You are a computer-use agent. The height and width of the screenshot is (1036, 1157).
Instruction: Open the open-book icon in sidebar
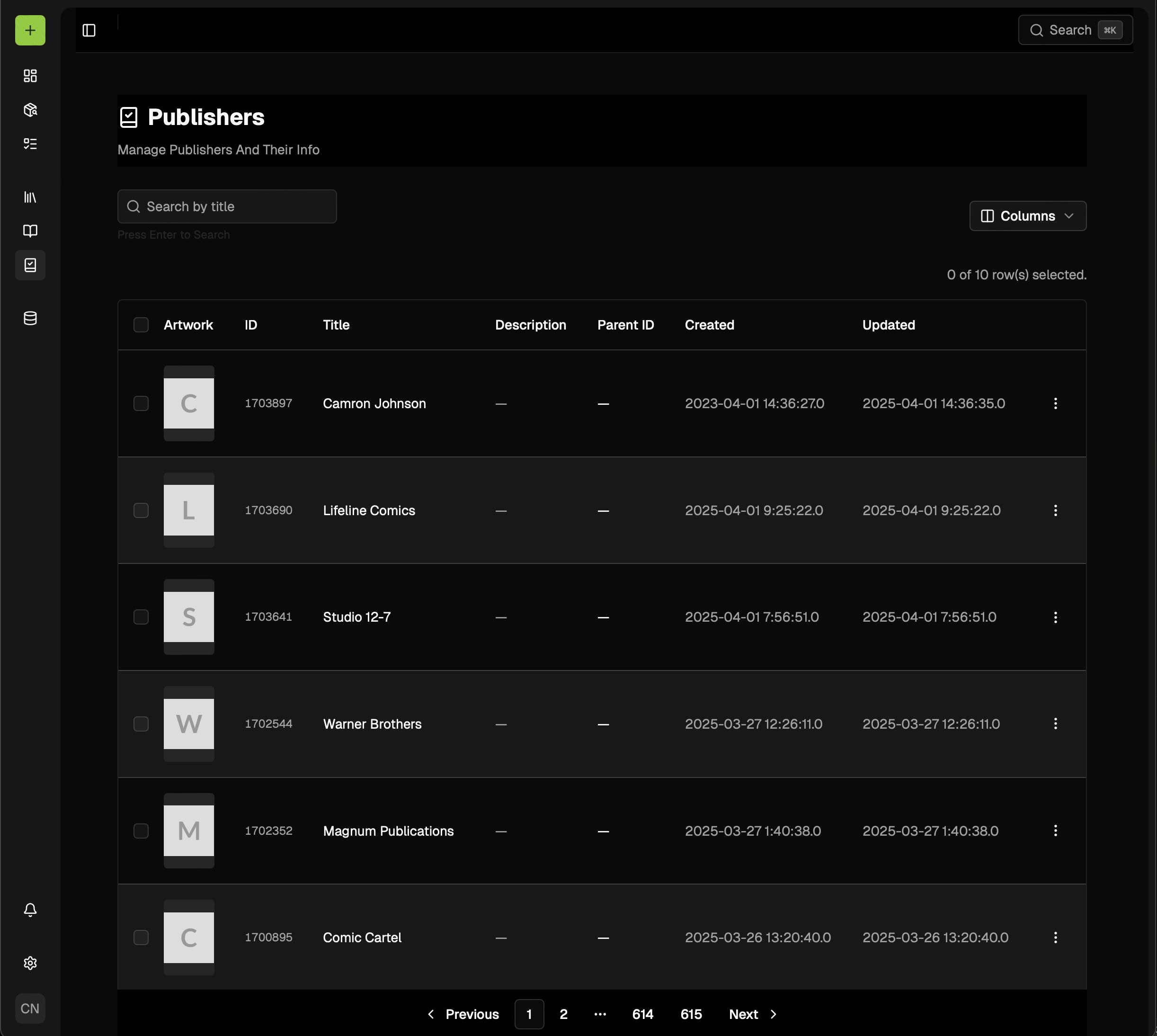pos(30,231)
